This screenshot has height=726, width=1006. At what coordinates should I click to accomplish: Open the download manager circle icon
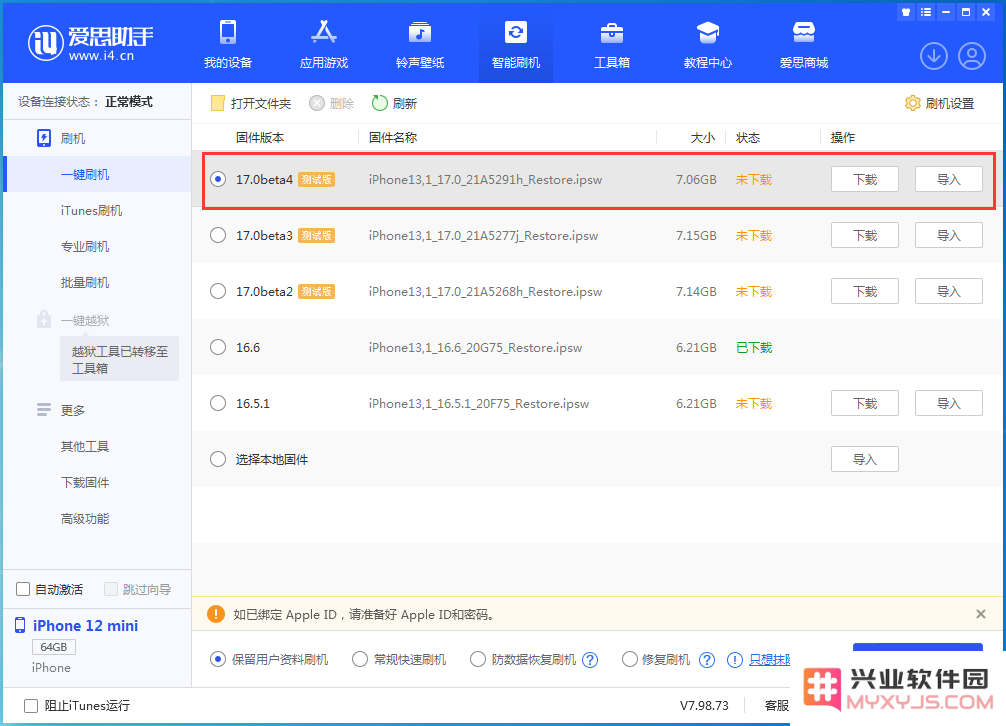(x=934, y=56)
